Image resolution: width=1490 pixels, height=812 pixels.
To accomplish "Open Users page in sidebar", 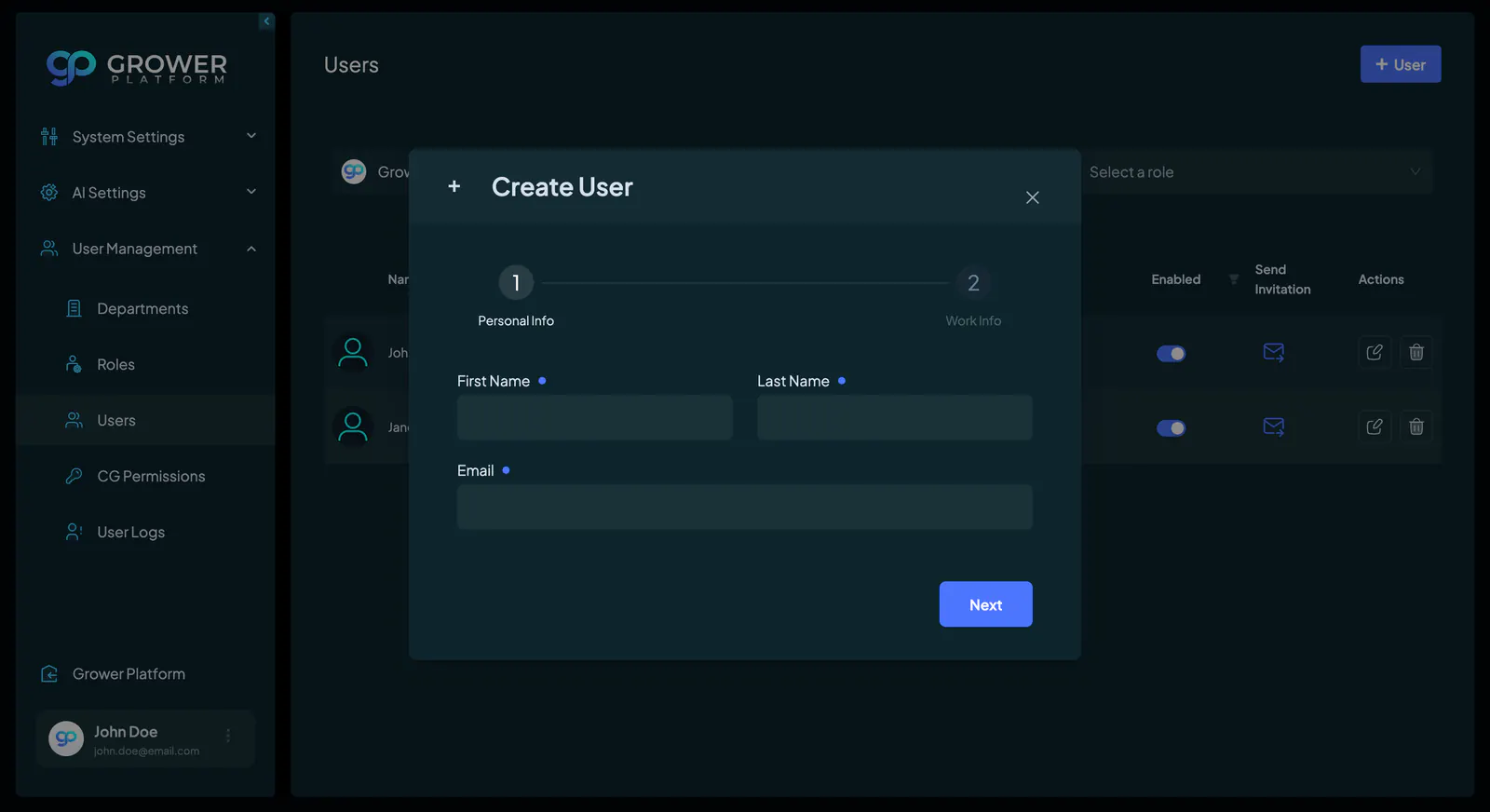I will tap(145, 420).
